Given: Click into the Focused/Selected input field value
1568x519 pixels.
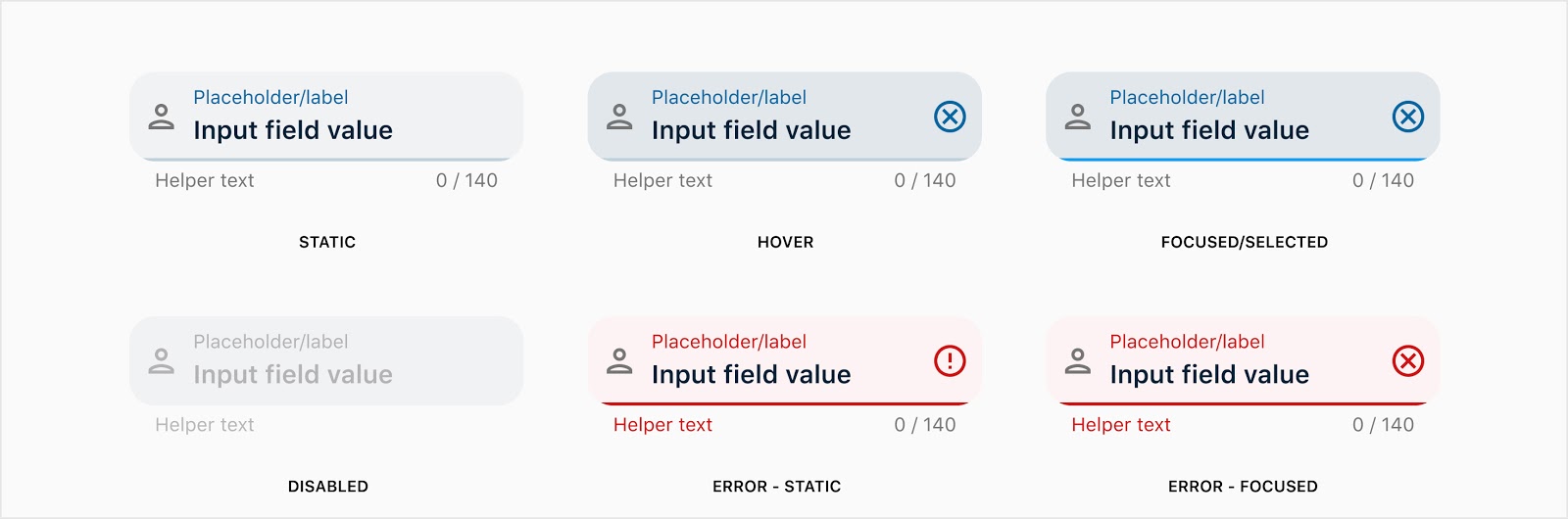Looking at the screenshot, I should (1209, 130).
